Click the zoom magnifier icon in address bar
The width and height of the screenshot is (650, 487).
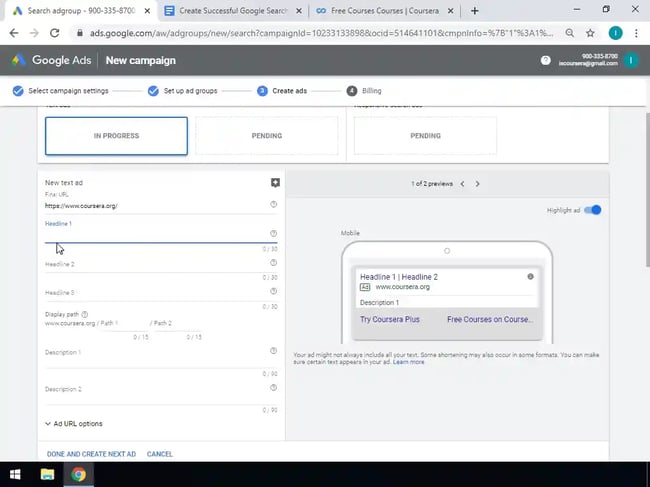[x=570, y=33]
